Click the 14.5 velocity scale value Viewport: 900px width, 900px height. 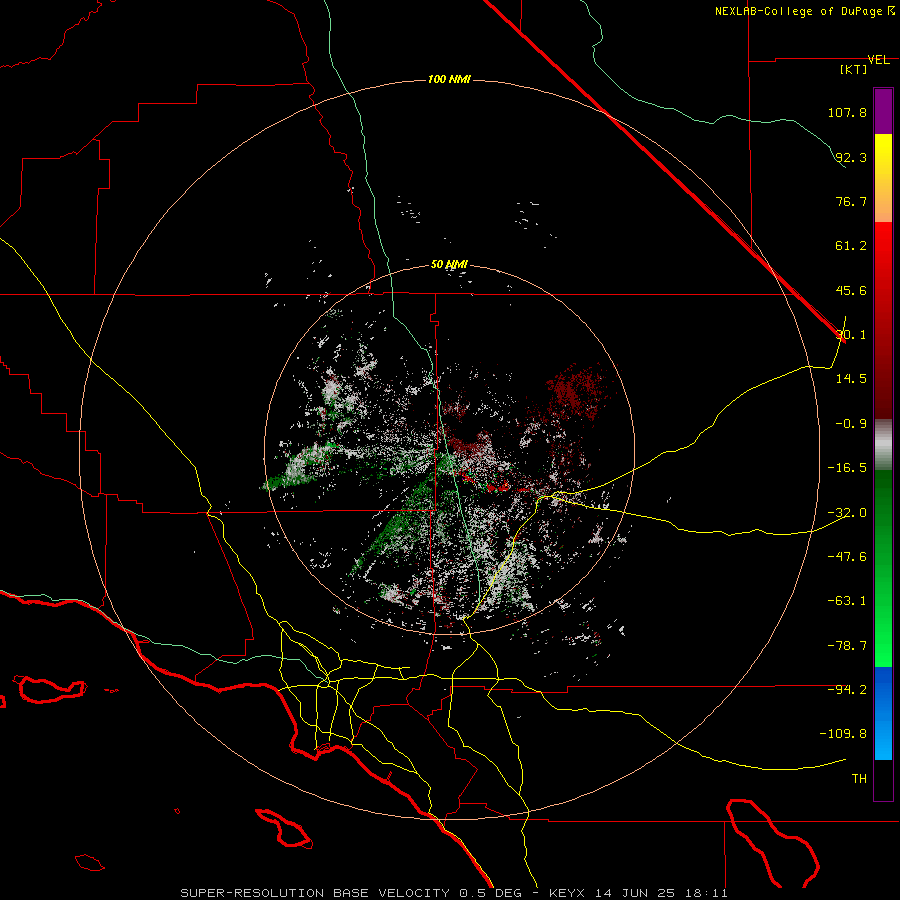pyautogui.click(x=851, y=379)
